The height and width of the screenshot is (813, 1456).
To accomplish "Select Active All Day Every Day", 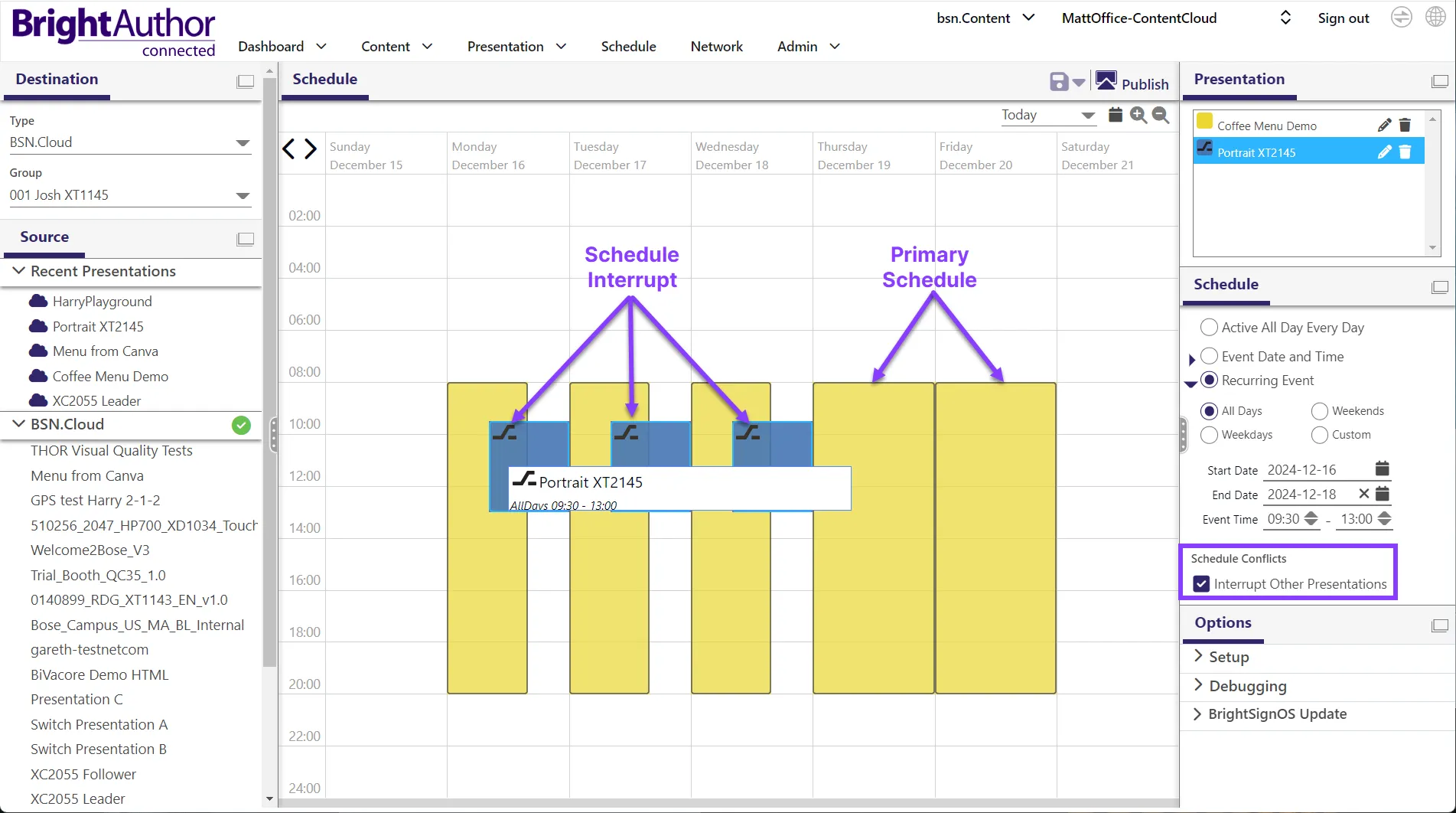I will point(1209,328).
